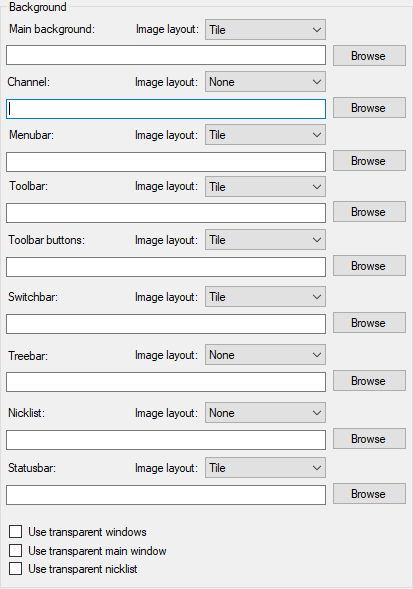Image resolution: width=413 pixels, height=589 pixels.
Task: Open Nicklist image layout dropdown
Action: [x=265, y=413]
